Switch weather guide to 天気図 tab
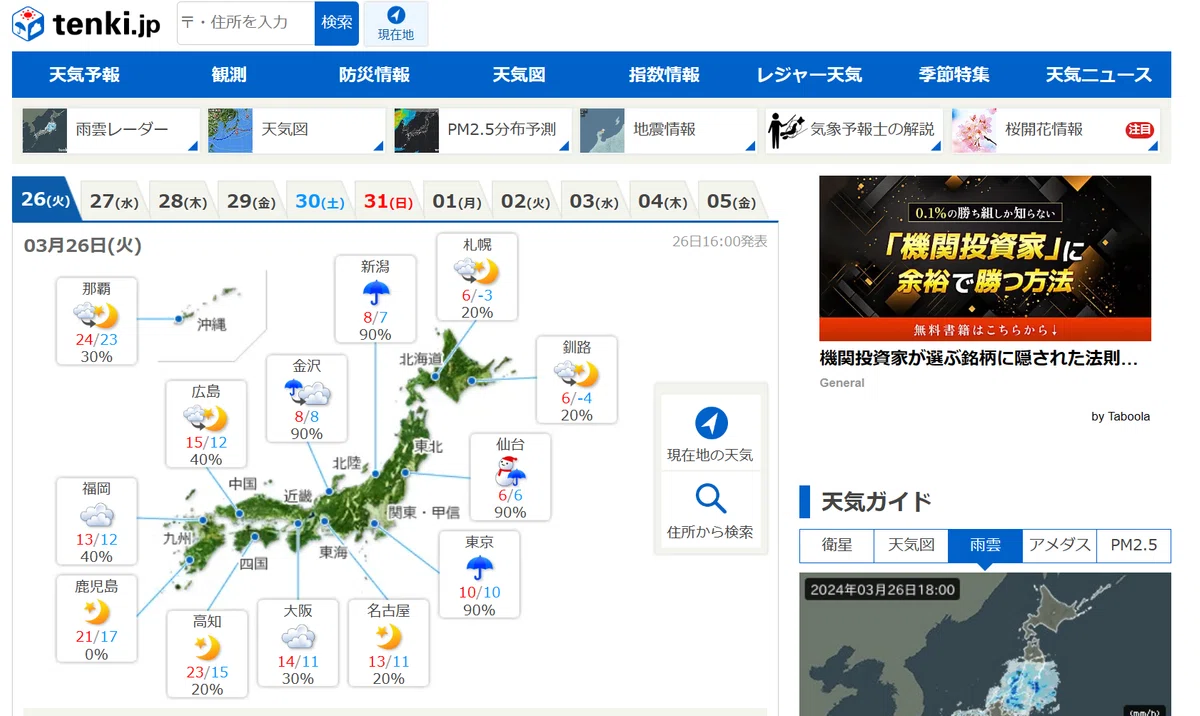Screen dimensions: 1200x716 coord(911,545)
